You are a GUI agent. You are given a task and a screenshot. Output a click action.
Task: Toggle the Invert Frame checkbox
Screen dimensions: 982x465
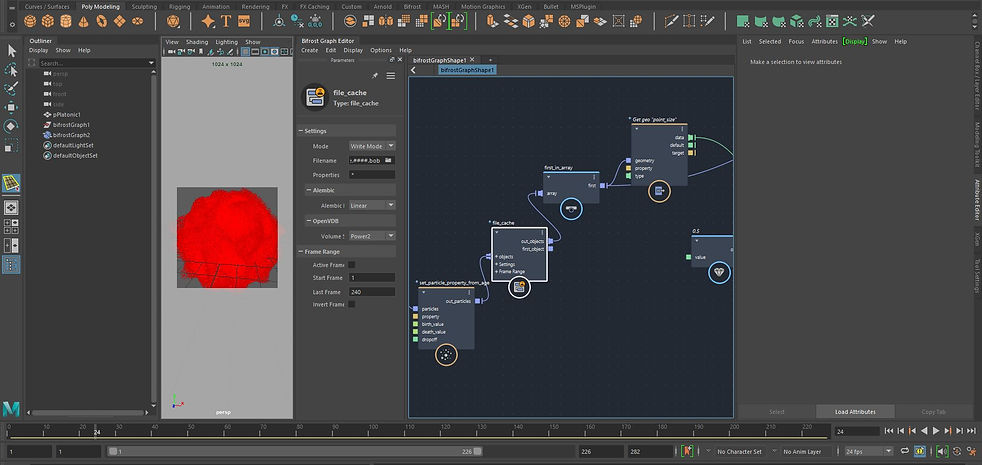351,304
